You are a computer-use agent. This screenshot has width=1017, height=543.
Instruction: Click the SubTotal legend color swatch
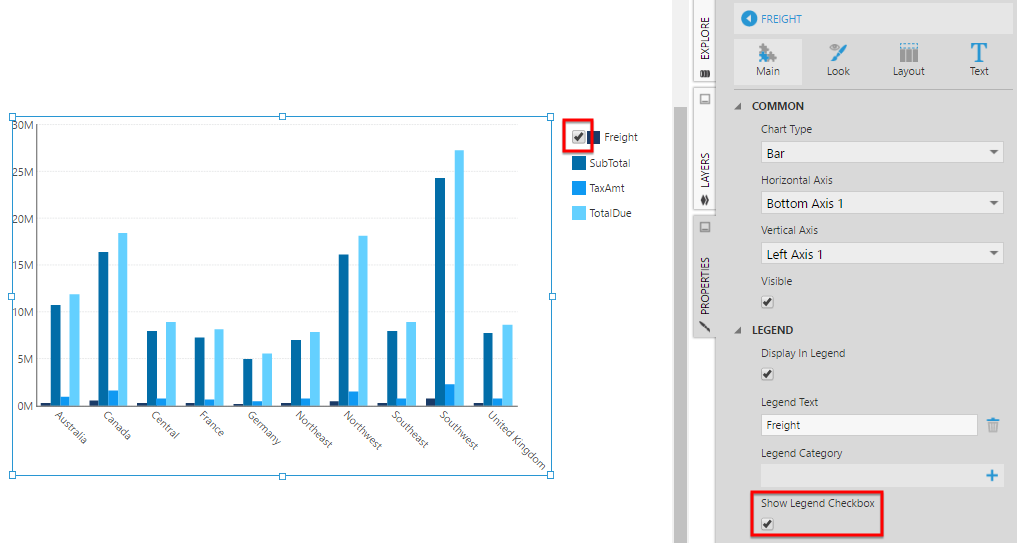pyautogui.click(x=579, y=163)
